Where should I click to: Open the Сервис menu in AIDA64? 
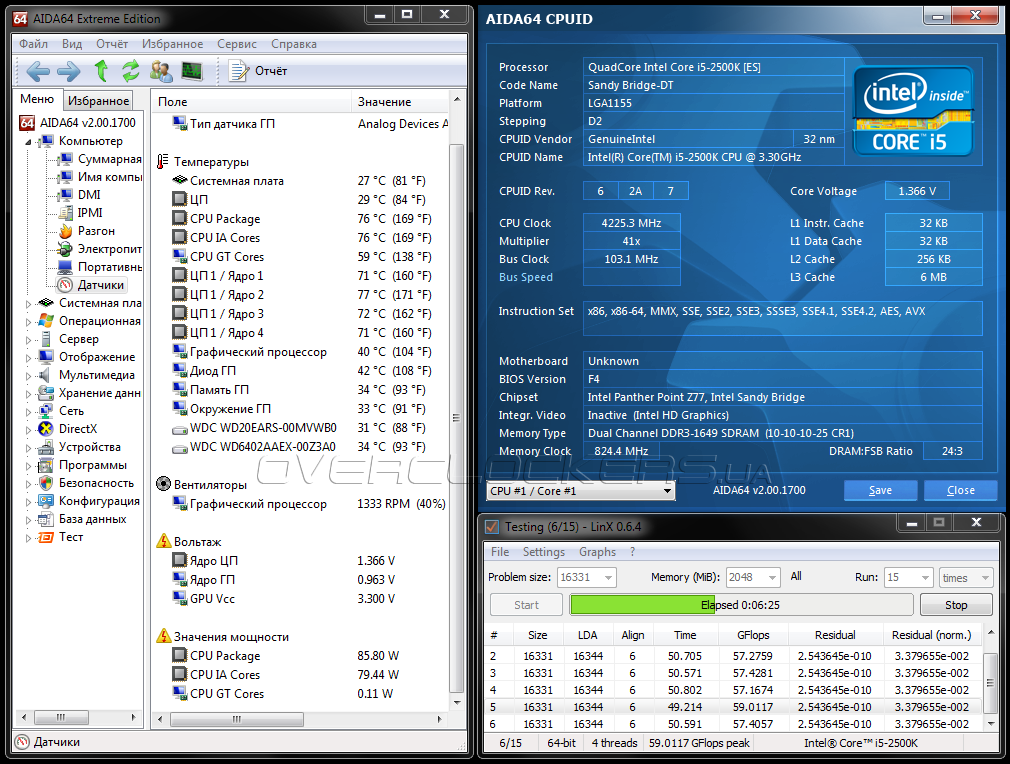click(237, 44)
